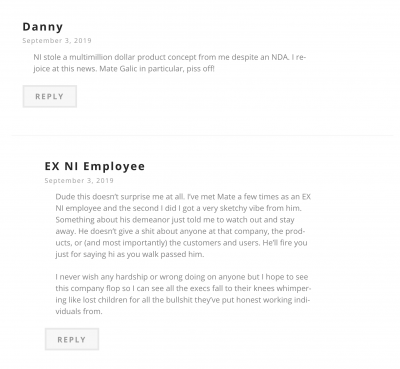Click the line 'ucts, or (and most importantly)'

click(x=181, y=243)
